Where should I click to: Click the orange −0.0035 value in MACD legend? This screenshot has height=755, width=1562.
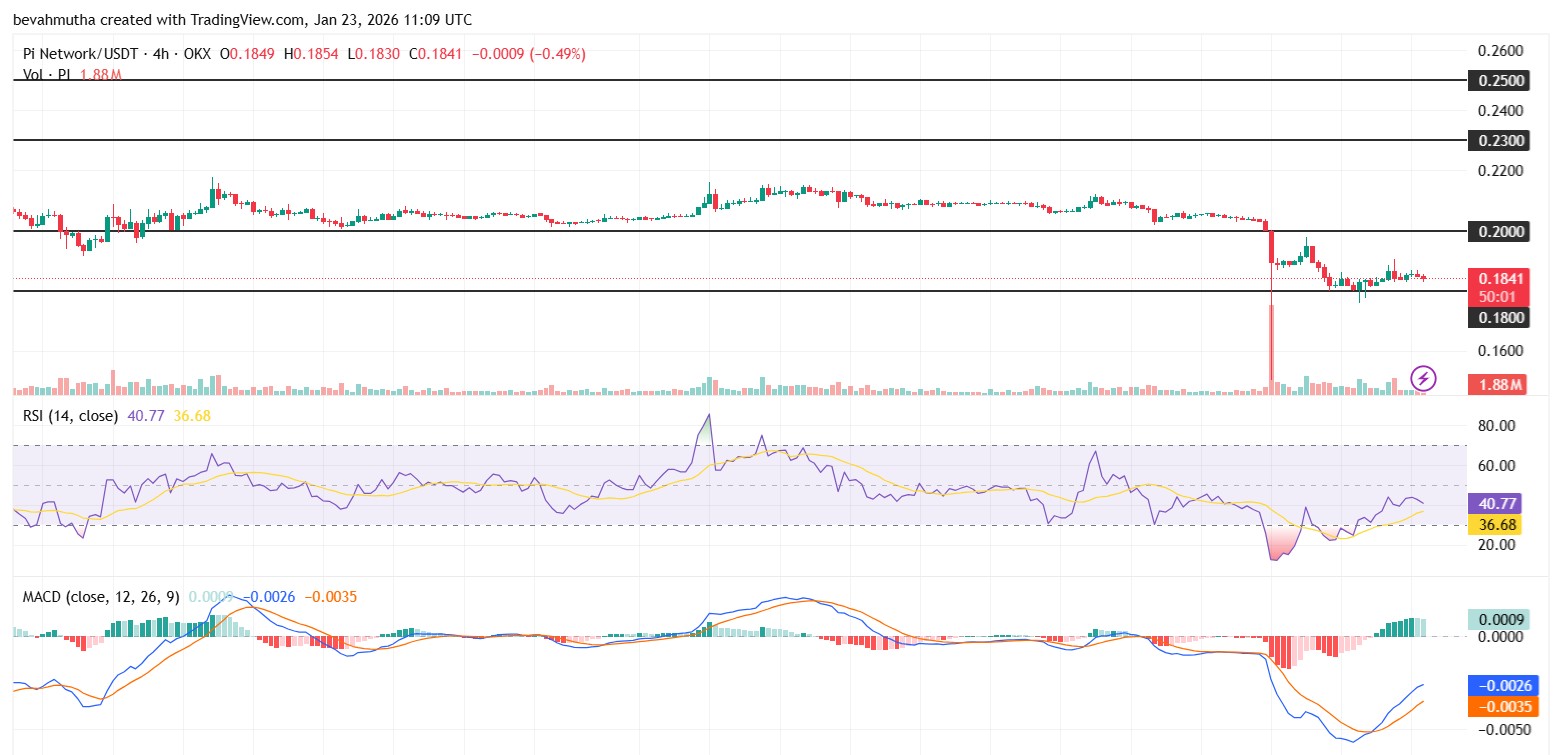tap(330, 597)
